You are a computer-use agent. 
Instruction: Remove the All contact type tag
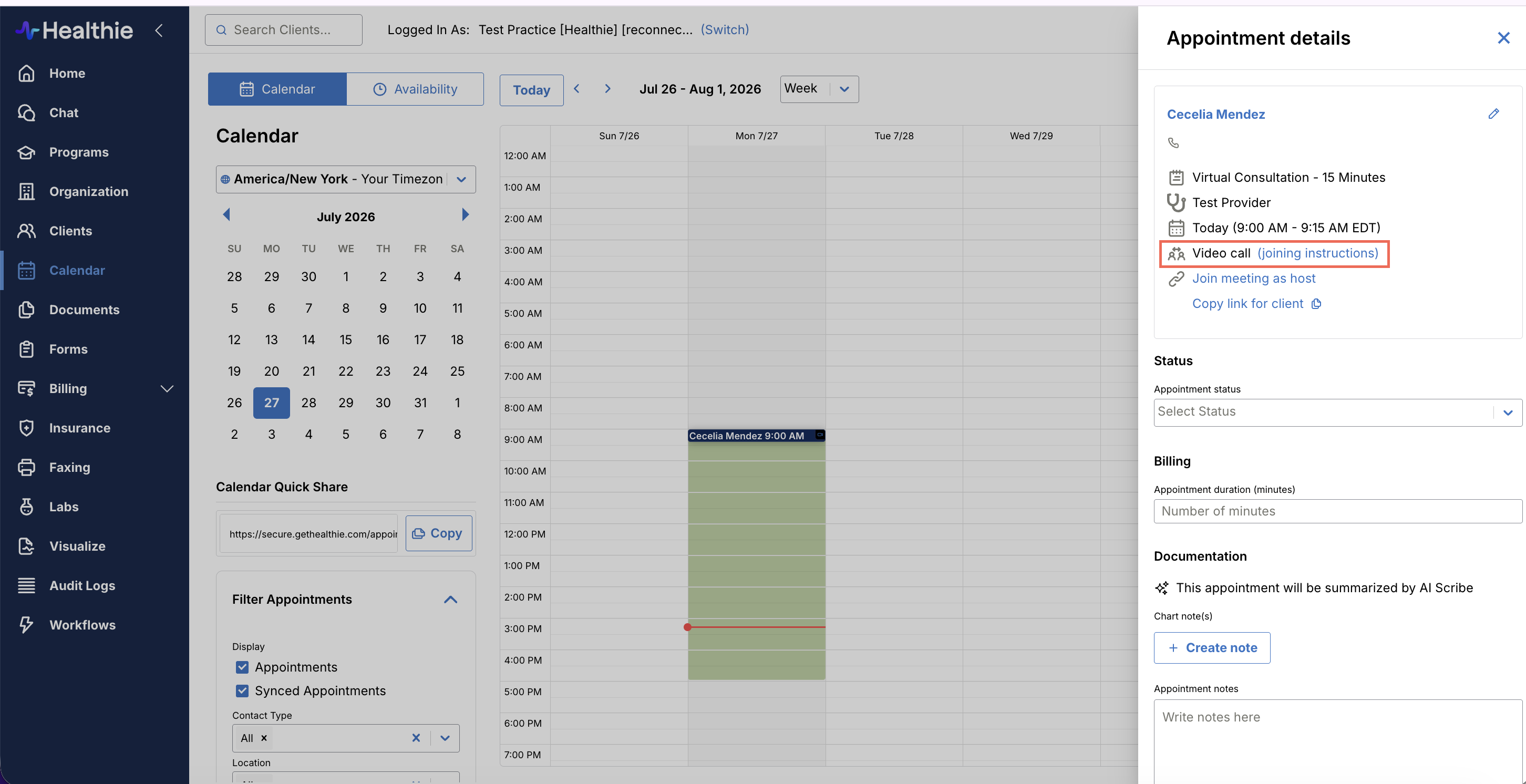(x=264, y=738)
